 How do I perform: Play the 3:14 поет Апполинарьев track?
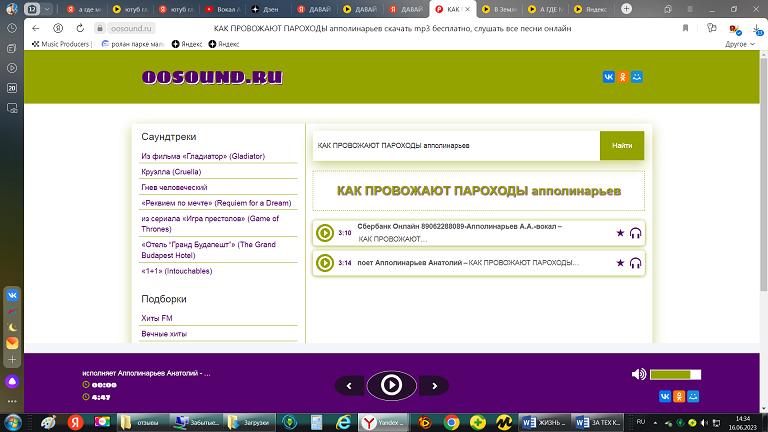click(325, 263)
